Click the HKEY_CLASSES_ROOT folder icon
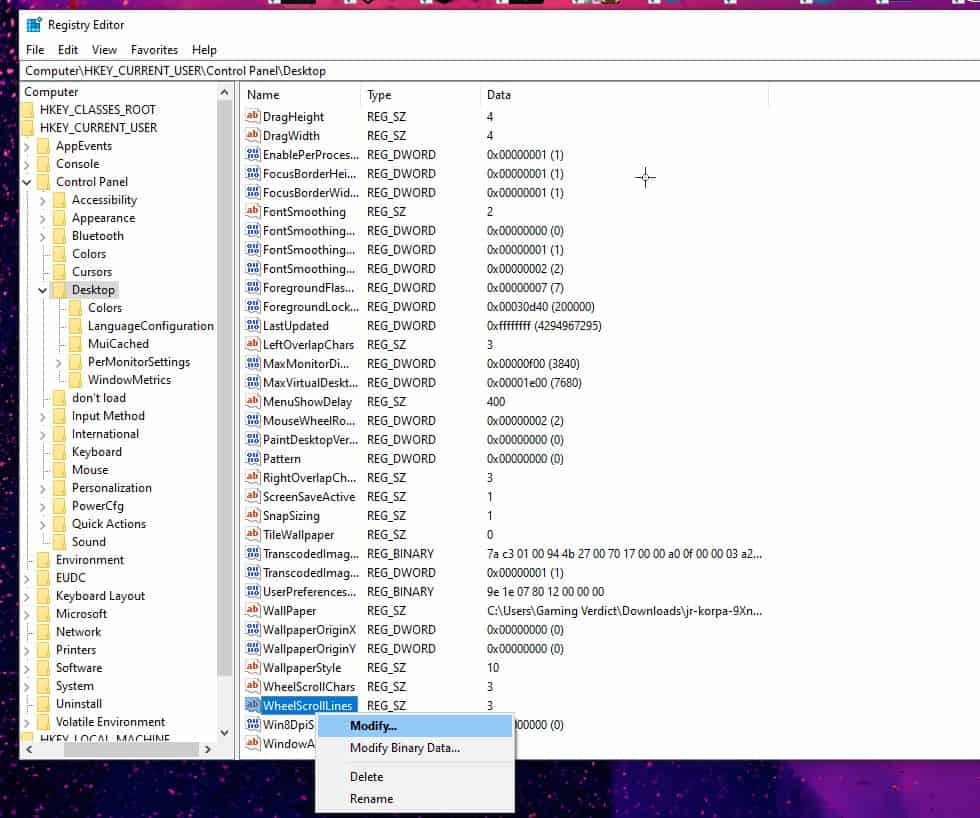 29,110
